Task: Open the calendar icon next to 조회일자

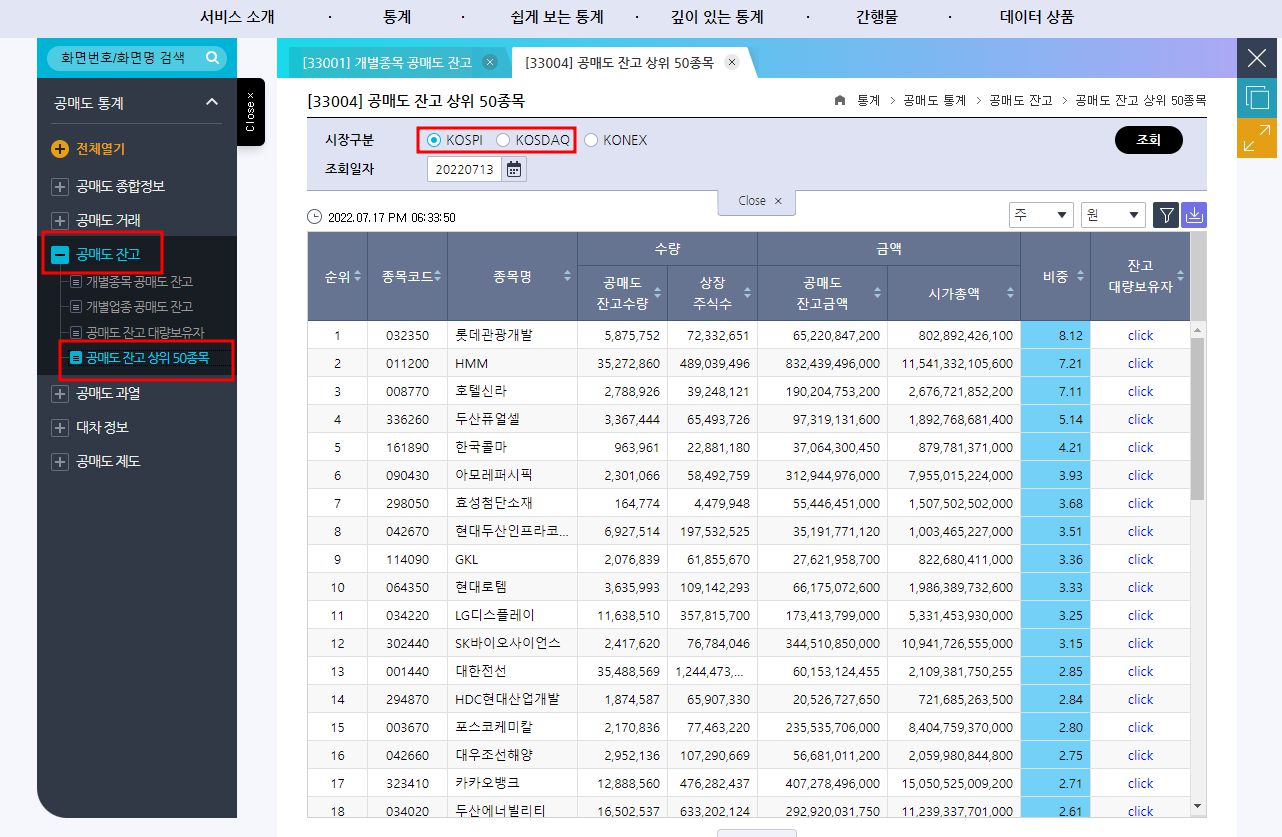Action: 514,168
